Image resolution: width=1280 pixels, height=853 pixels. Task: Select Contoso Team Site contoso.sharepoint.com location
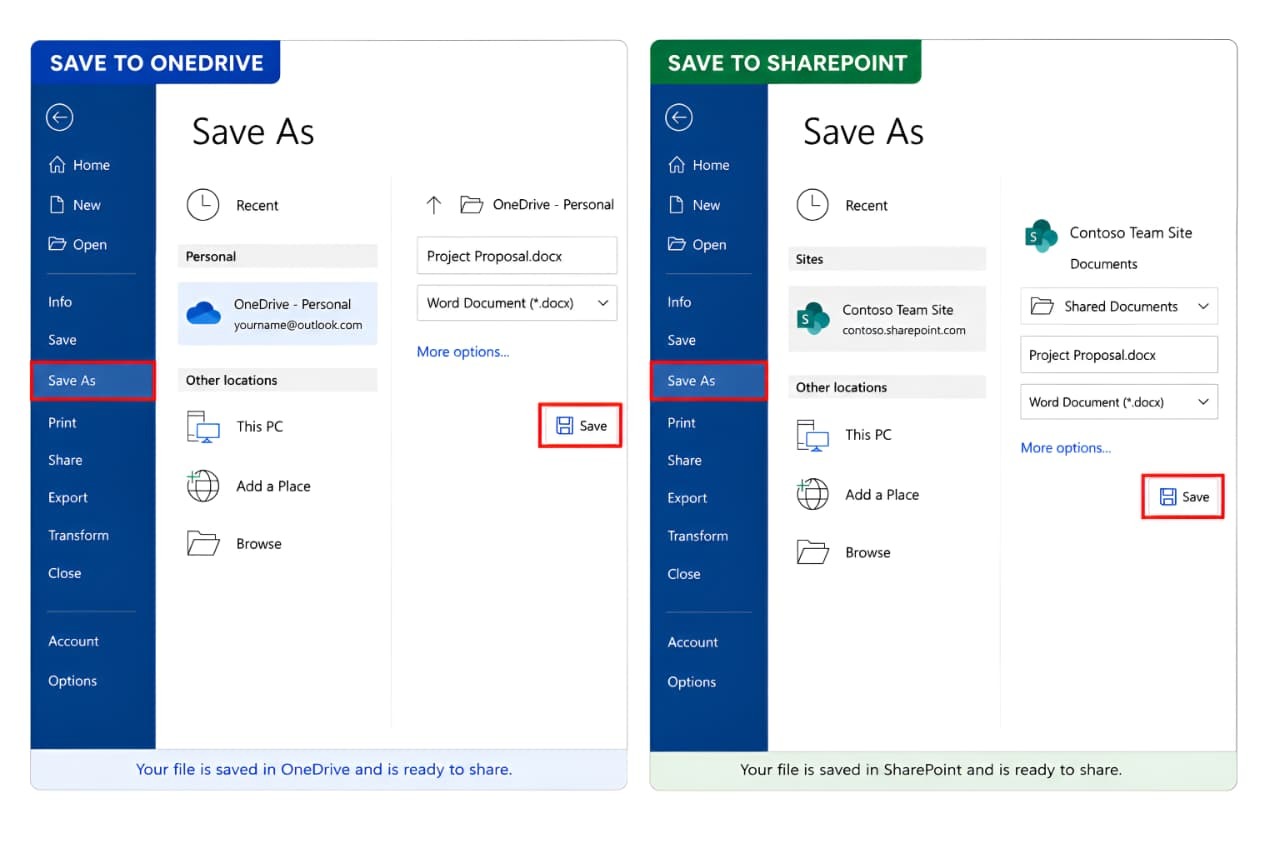(887, 319)
